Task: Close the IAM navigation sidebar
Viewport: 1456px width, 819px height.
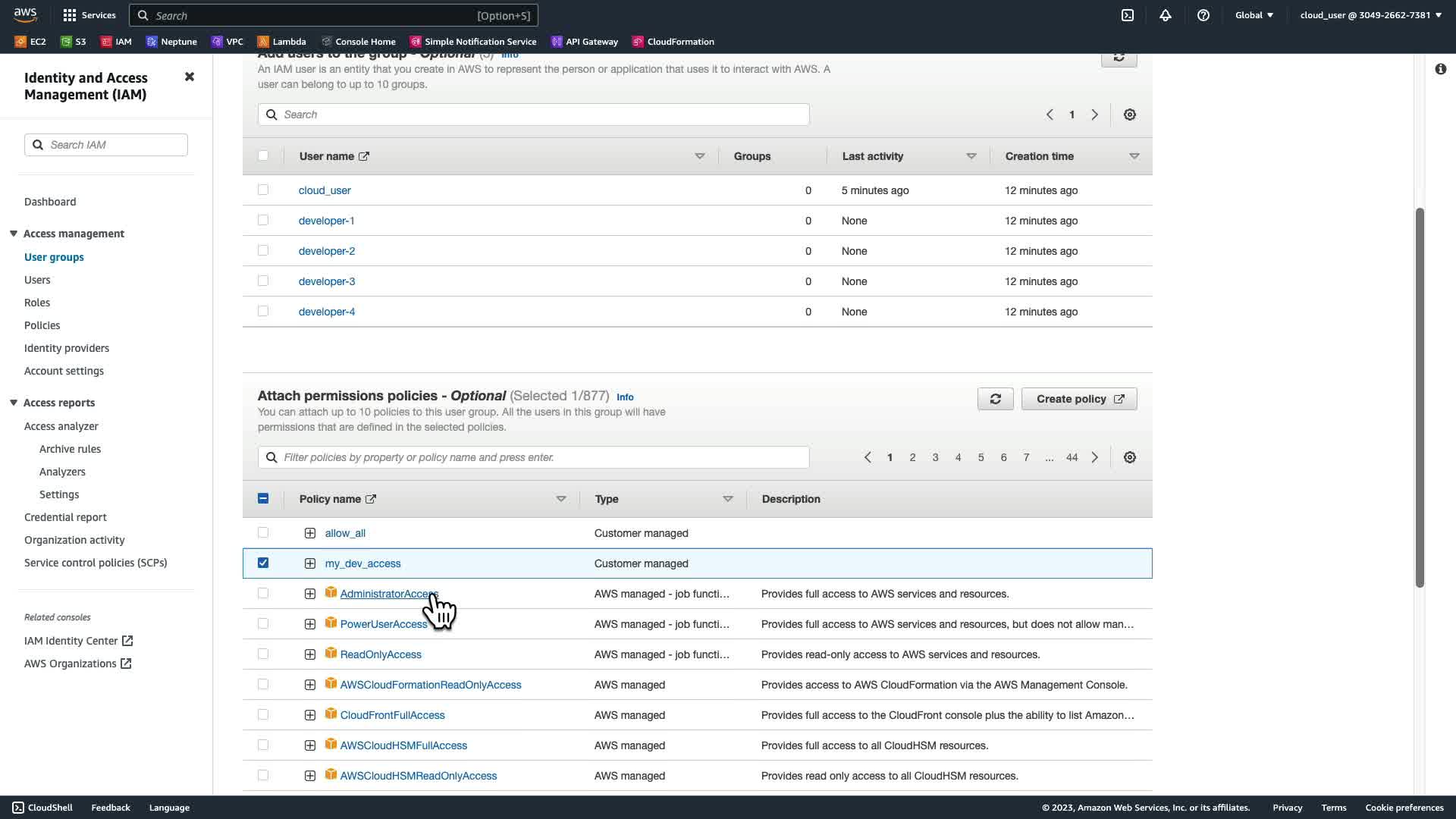Action: point(190,77)
